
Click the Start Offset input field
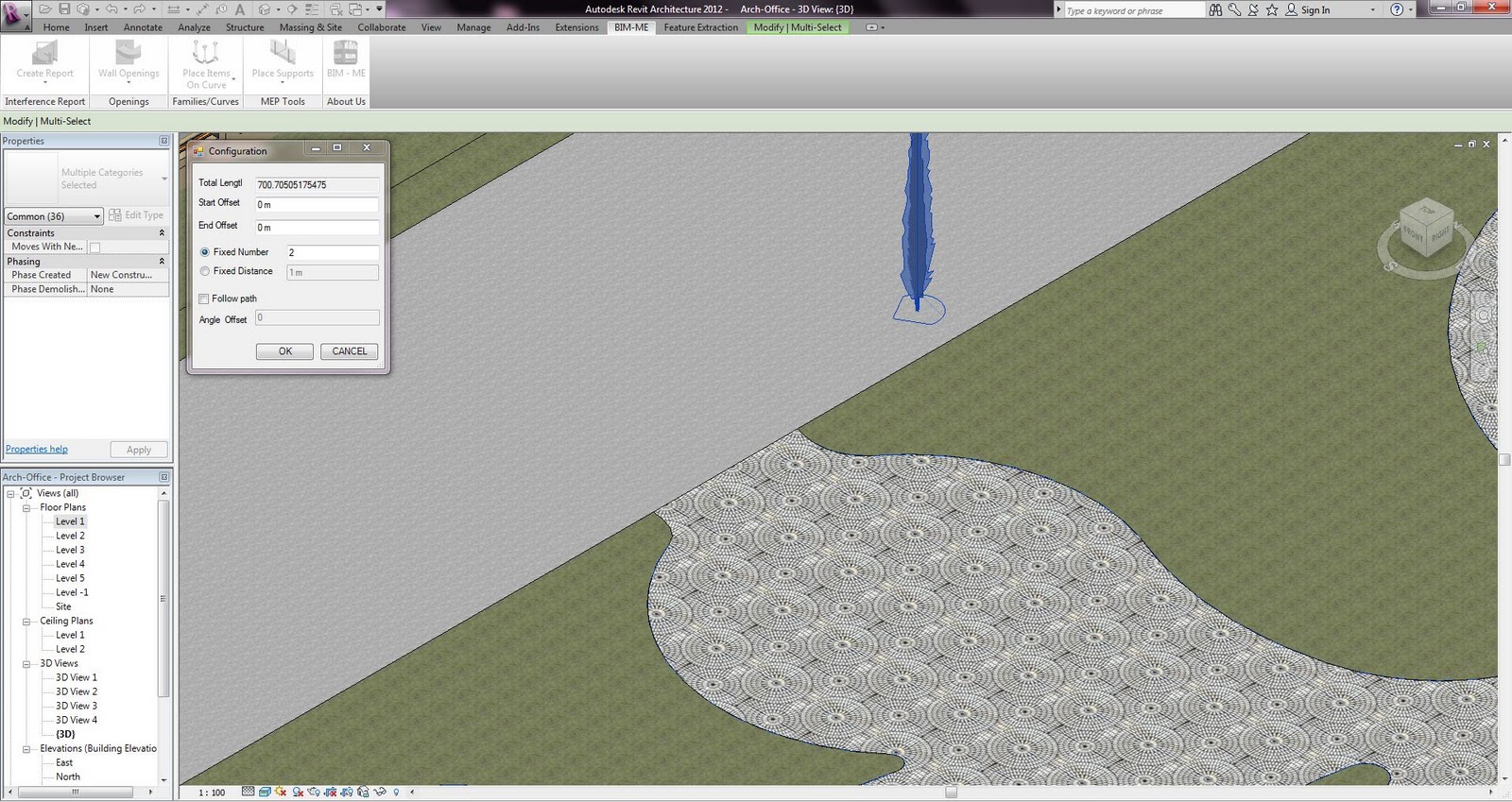point(317,205)
